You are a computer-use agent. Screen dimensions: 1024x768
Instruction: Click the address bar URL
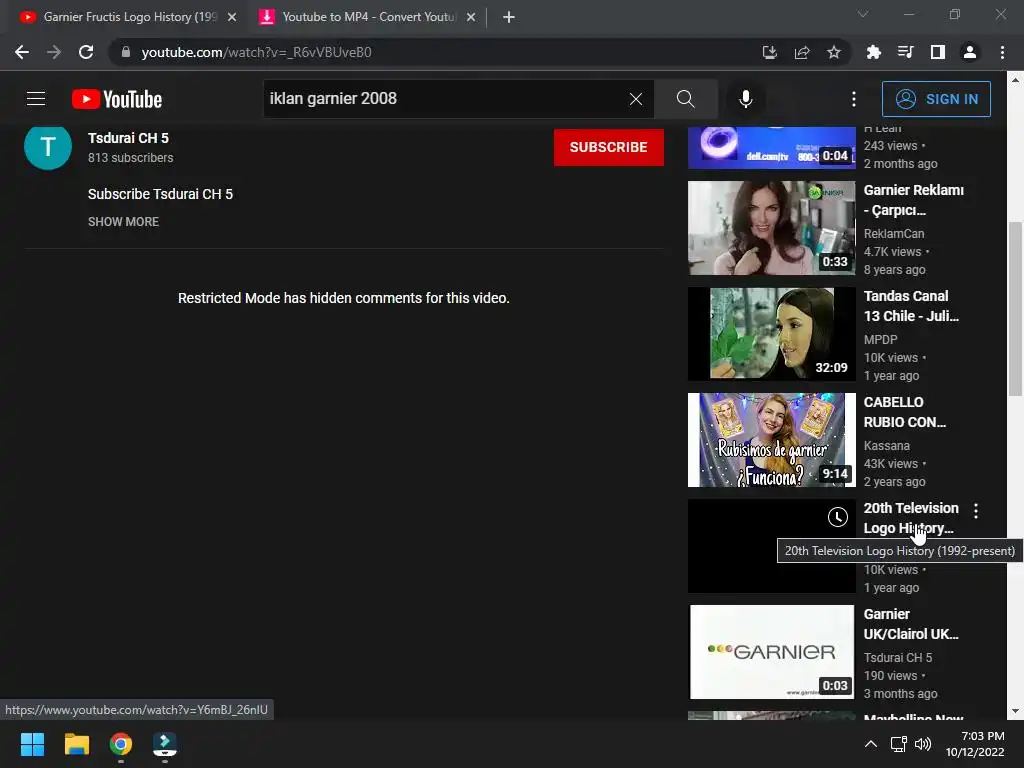point(256,52)
